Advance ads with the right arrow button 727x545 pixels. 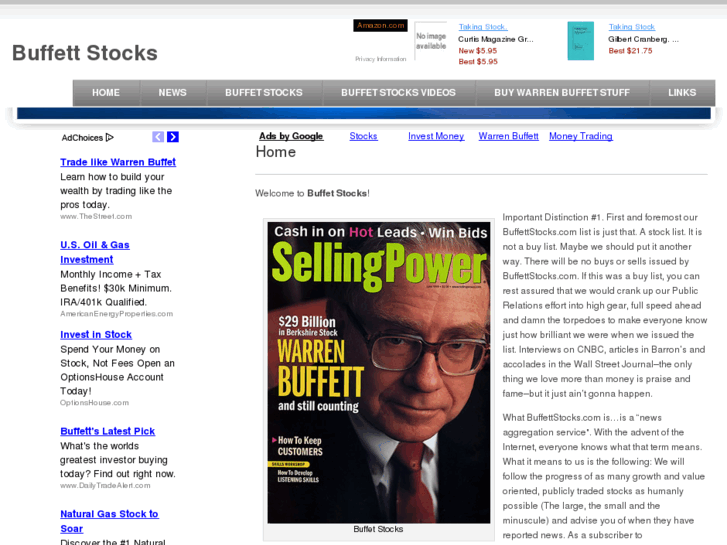173,137
